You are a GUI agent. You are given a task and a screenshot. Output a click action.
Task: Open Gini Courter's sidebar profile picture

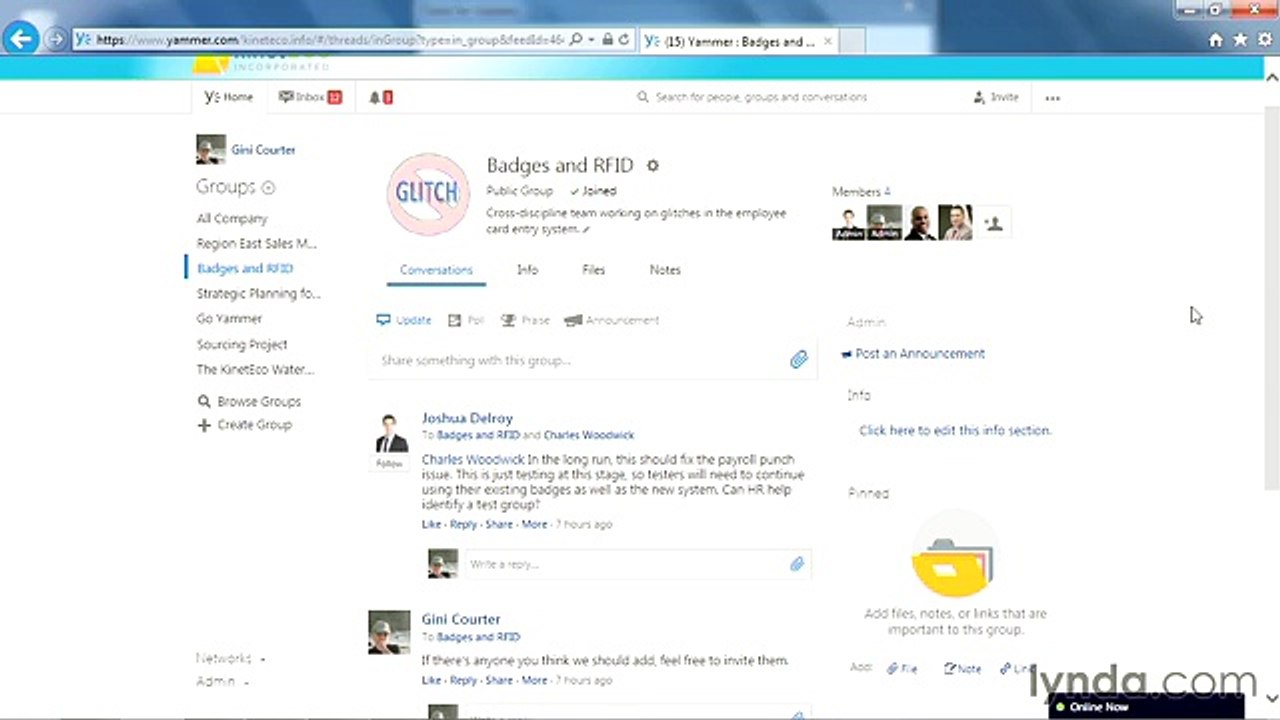[210, 149]
